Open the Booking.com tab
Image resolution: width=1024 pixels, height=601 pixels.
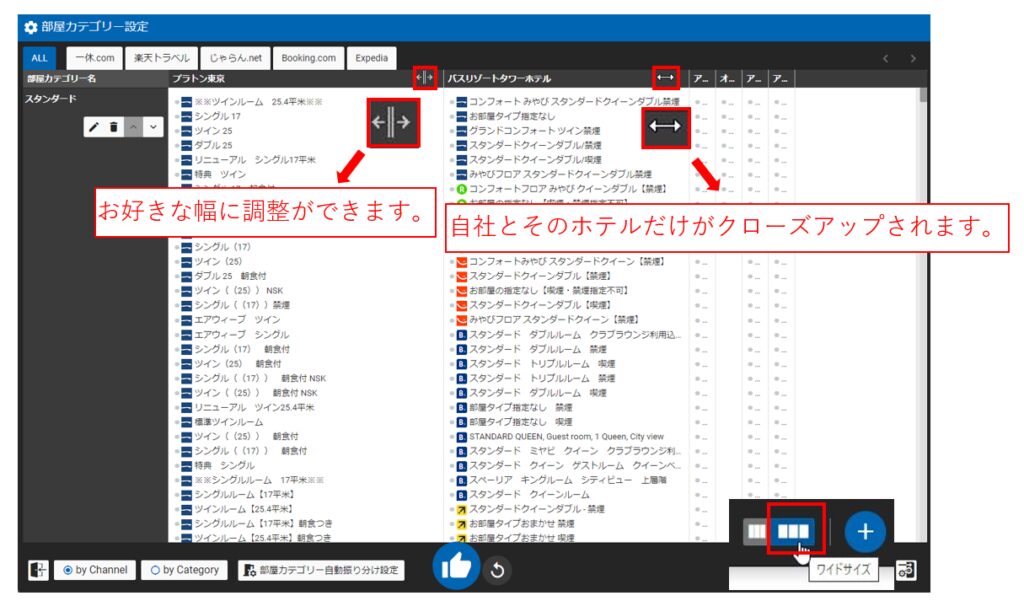point(308,58)
